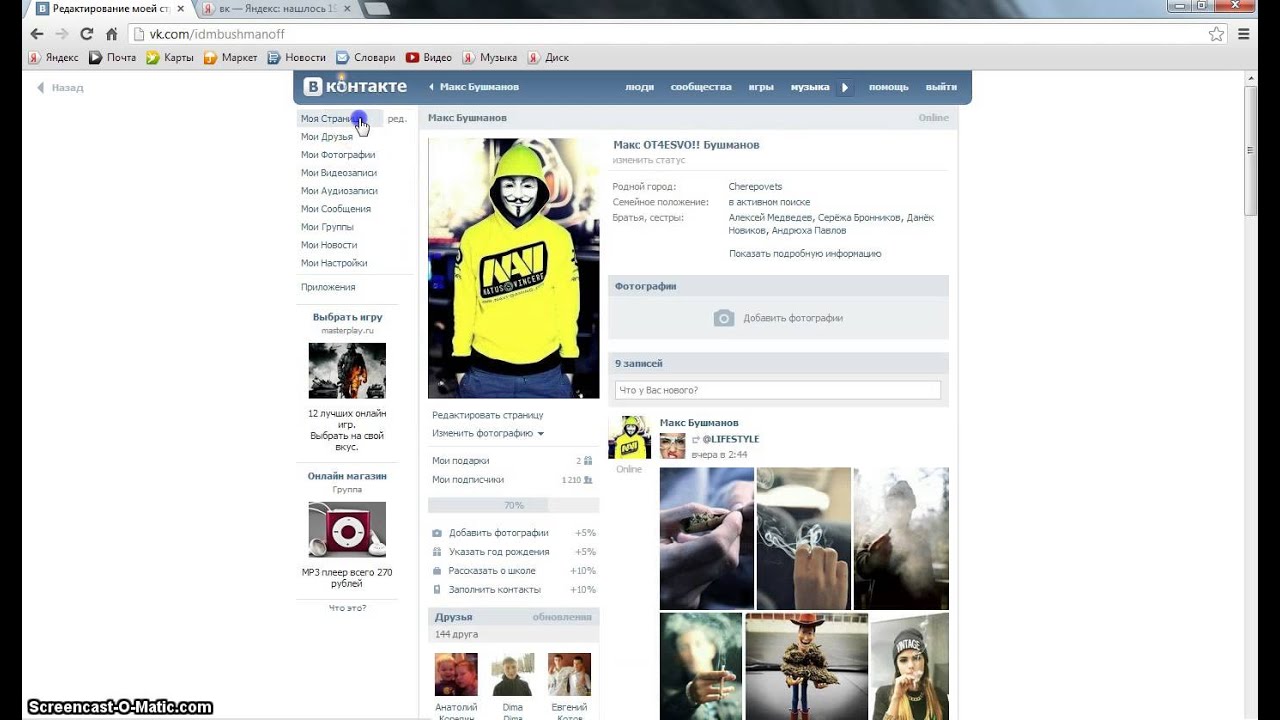Open the Изменить фотографию dropdown

coord(487,433)
